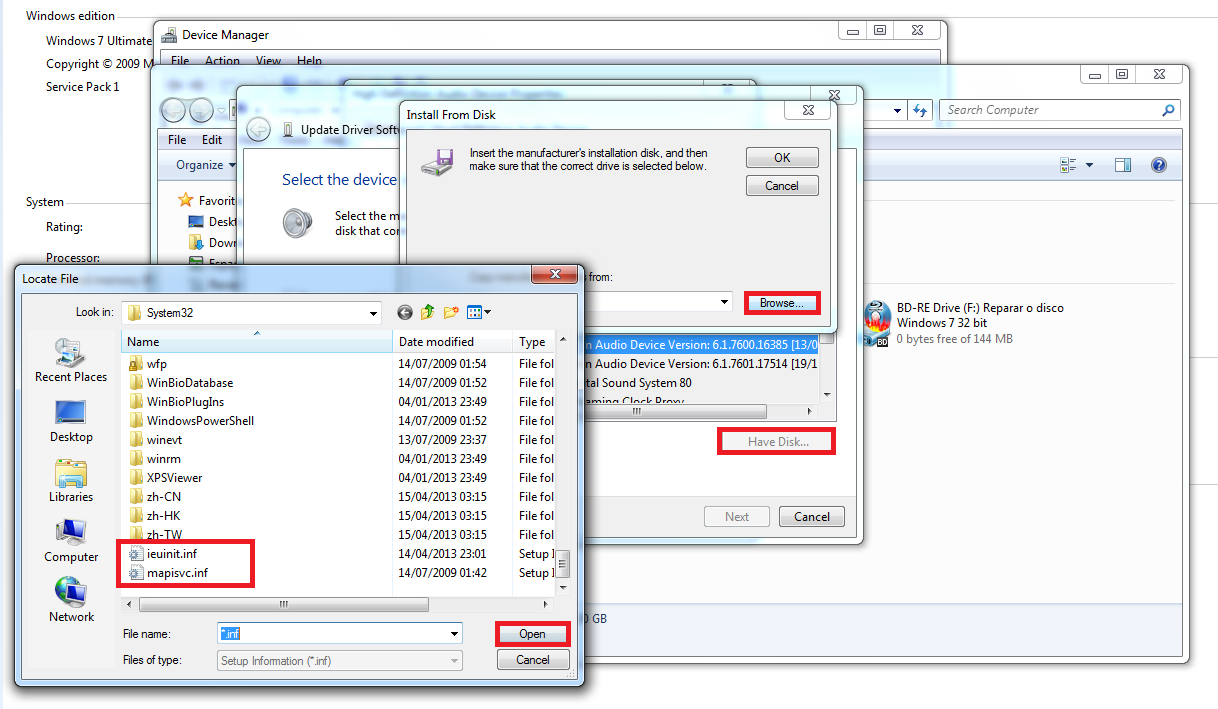1218x709 pixels.
Task: Open the Action menu in Device Manager
Action: coord(222,61)
